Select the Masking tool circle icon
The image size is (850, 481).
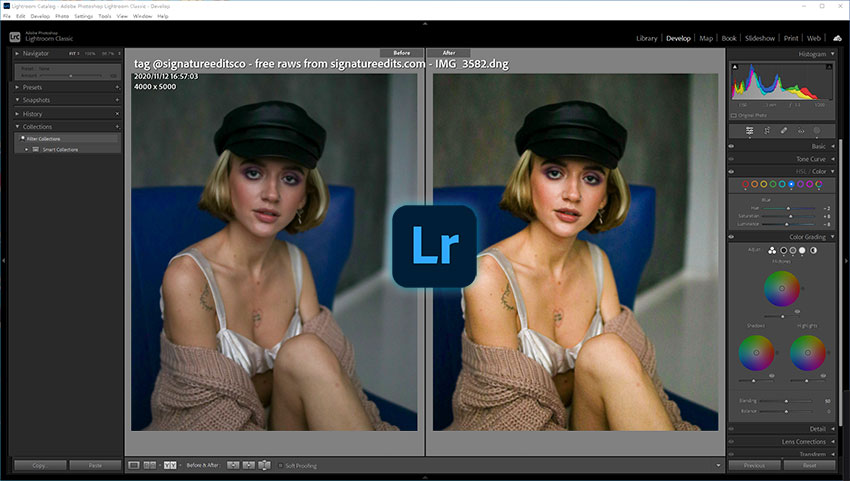(817, 131)
